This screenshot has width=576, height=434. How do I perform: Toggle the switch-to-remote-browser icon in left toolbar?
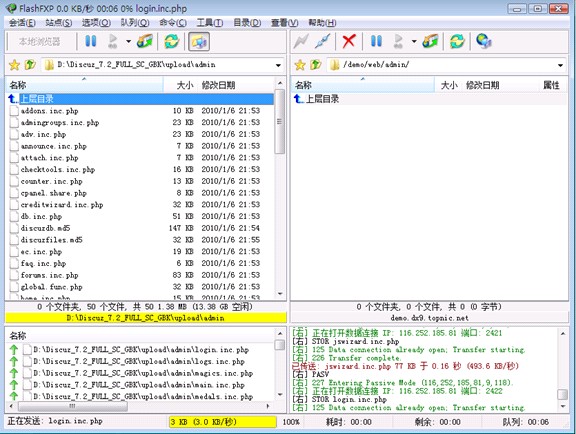[x=199, y=41]
